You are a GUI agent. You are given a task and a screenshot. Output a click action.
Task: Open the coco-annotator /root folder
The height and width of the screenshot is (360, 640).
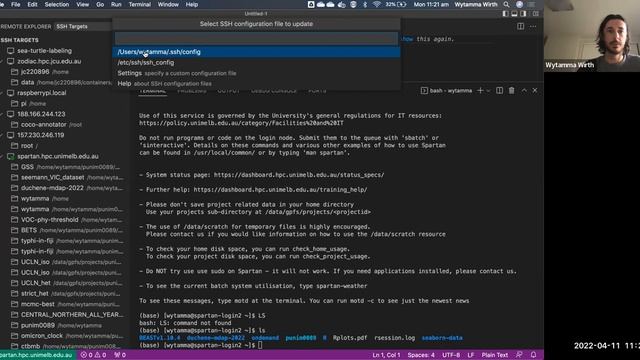pyautogui.click(x=47, y=124)
